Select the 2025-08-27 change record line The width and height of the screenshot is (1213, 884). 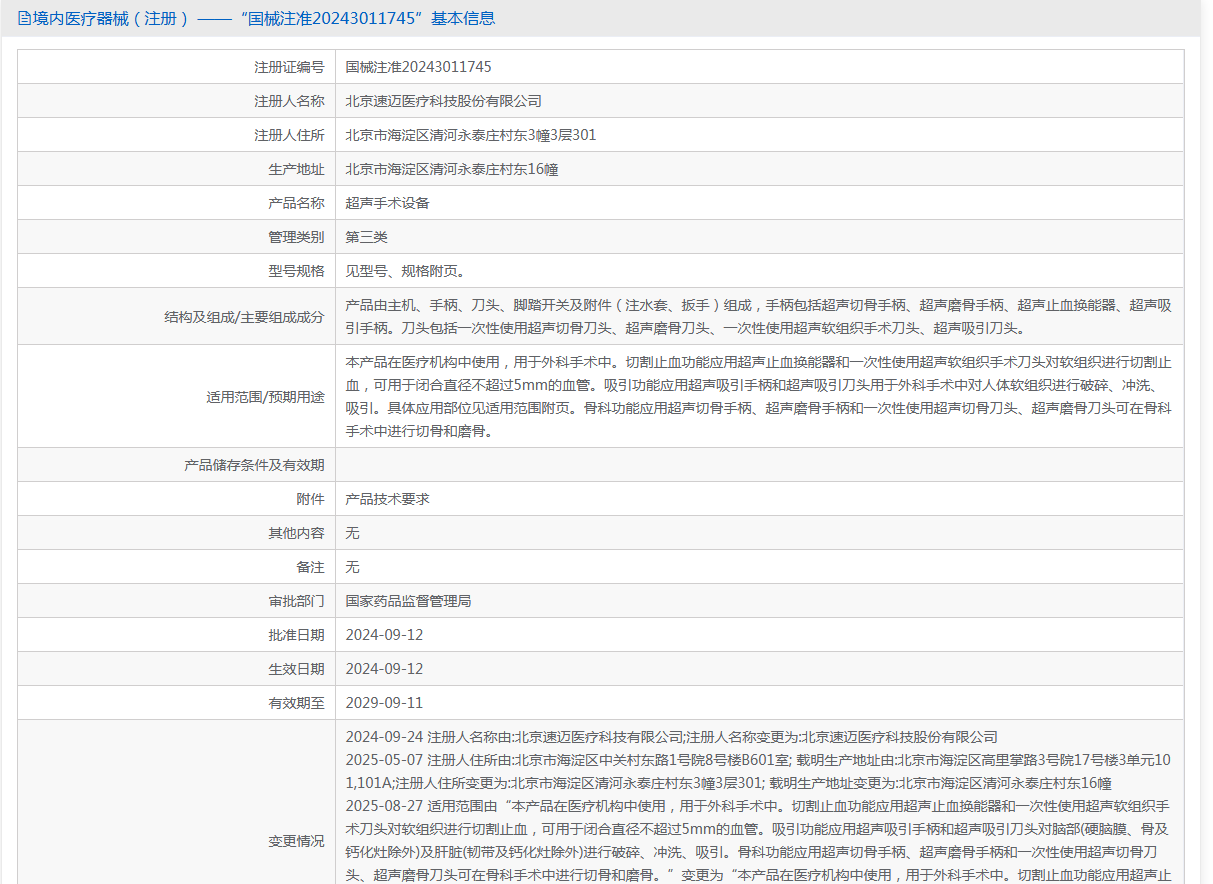[x=759, y=840]
